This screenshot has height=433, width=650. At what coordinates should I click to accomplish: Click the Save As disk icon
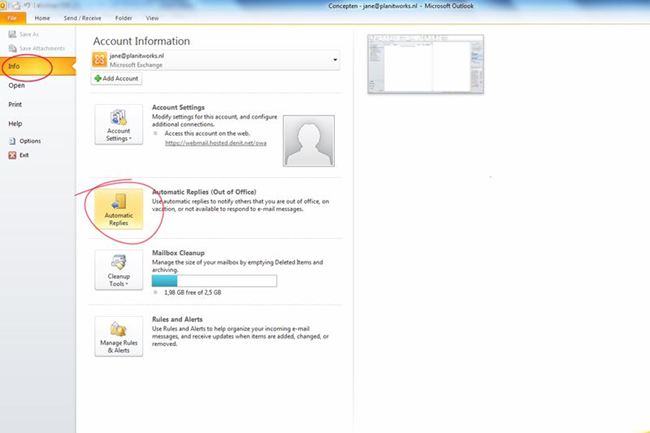coord(12,34)
